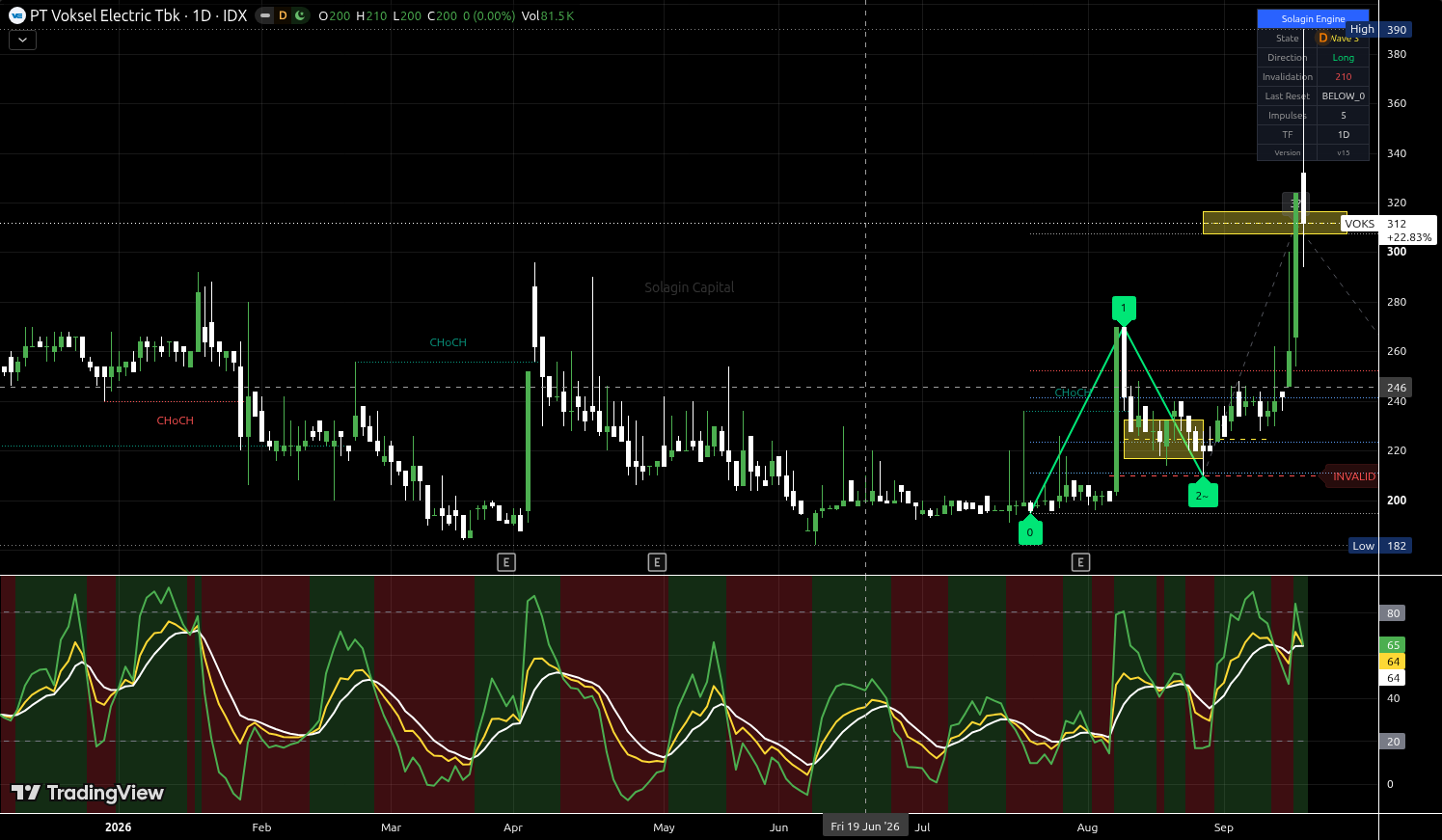Open the earnings E marker near August
This screenshot has width=1442, height=840.
(1080, 562)
